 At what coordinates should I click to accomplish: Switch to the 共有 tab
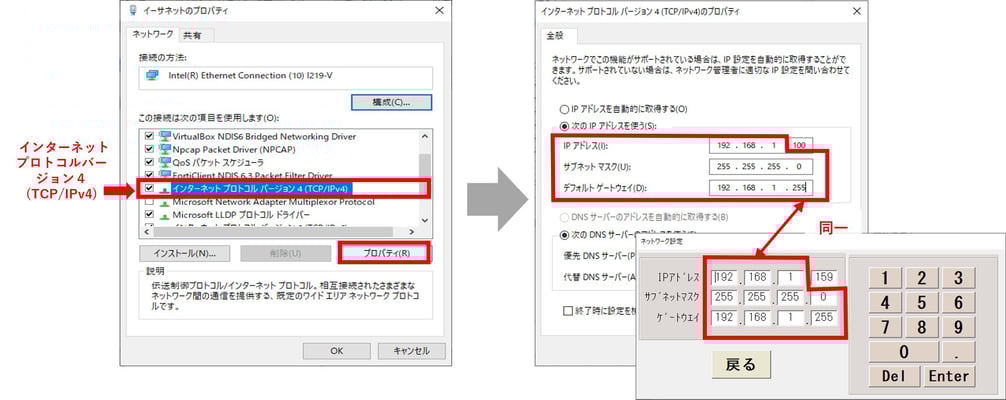tap(192, 35)
